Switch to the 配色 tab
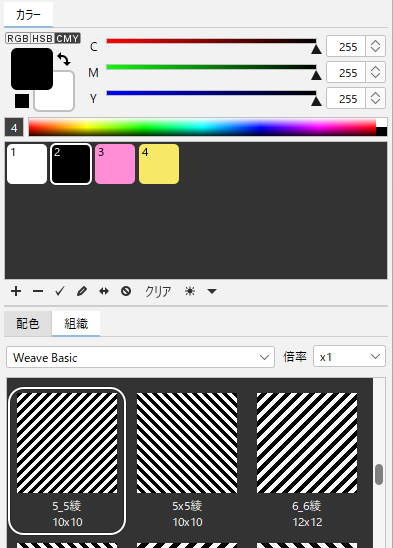The width and height of the screenshot is (393, 548). [28, 324]
